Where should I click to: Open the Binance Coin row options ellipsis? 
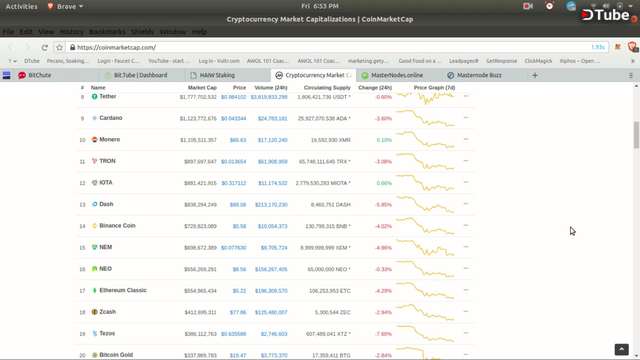466,225
